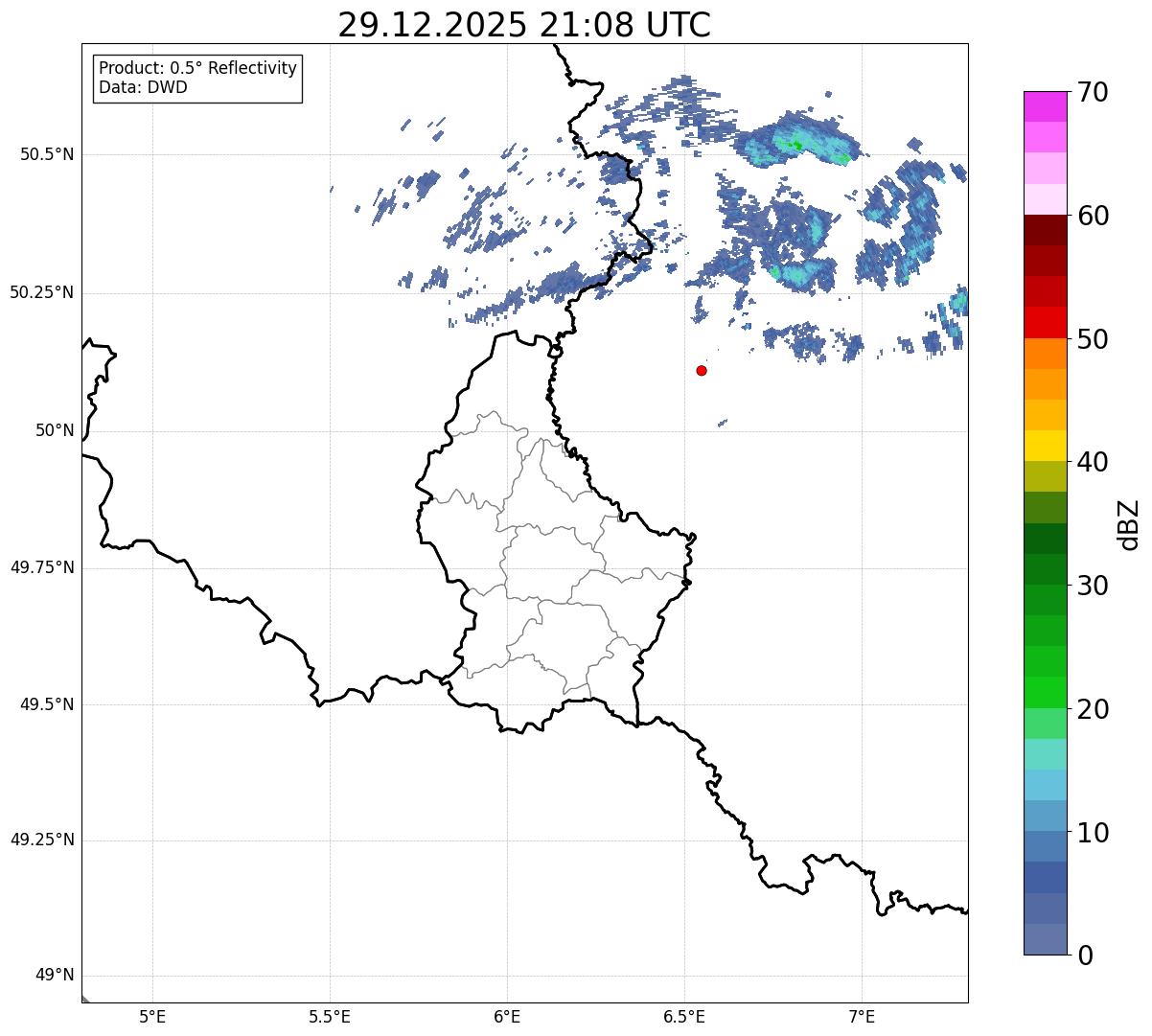Click the bright red colorbar swatch near 50
Viewport: 1152px width, 1036px height.
tap(1045, 322)
